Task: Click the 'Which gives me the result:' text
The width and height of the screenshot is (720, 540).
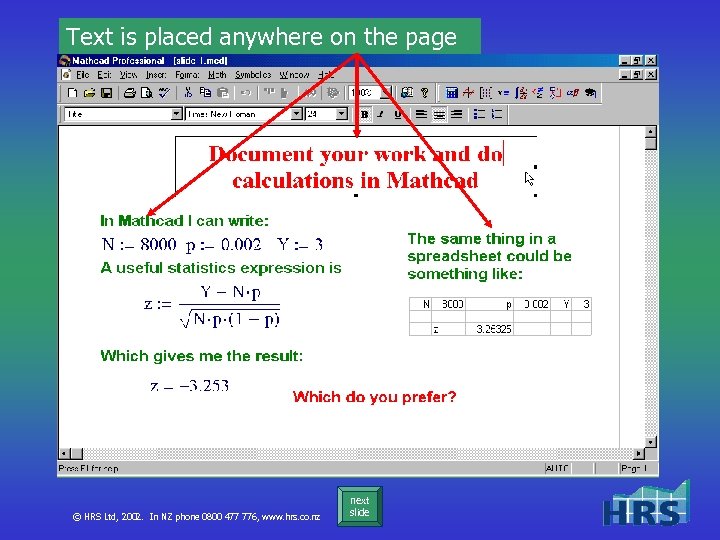Action: click(202, 356)
